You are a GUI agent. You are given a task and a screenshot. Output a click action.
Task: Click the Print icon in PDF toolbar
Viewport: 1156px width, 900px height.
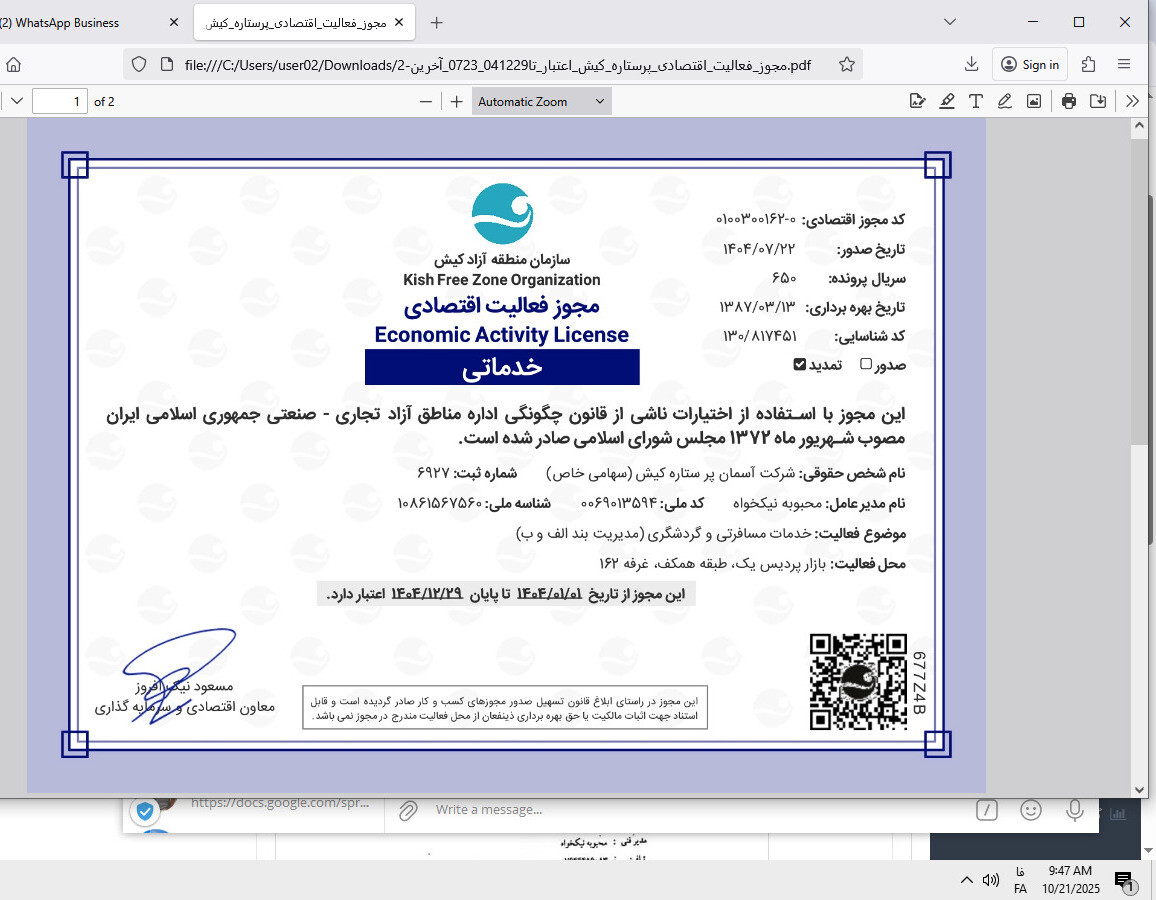[1069, 101]
